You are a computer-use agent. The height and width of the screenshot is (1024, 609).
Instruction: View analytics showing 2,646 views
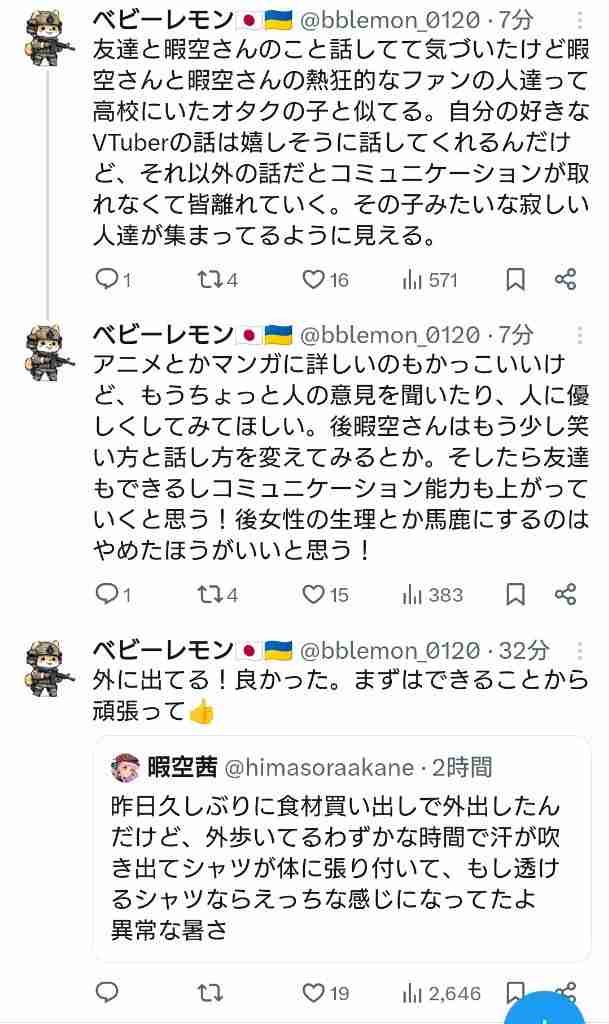(441, 993)
